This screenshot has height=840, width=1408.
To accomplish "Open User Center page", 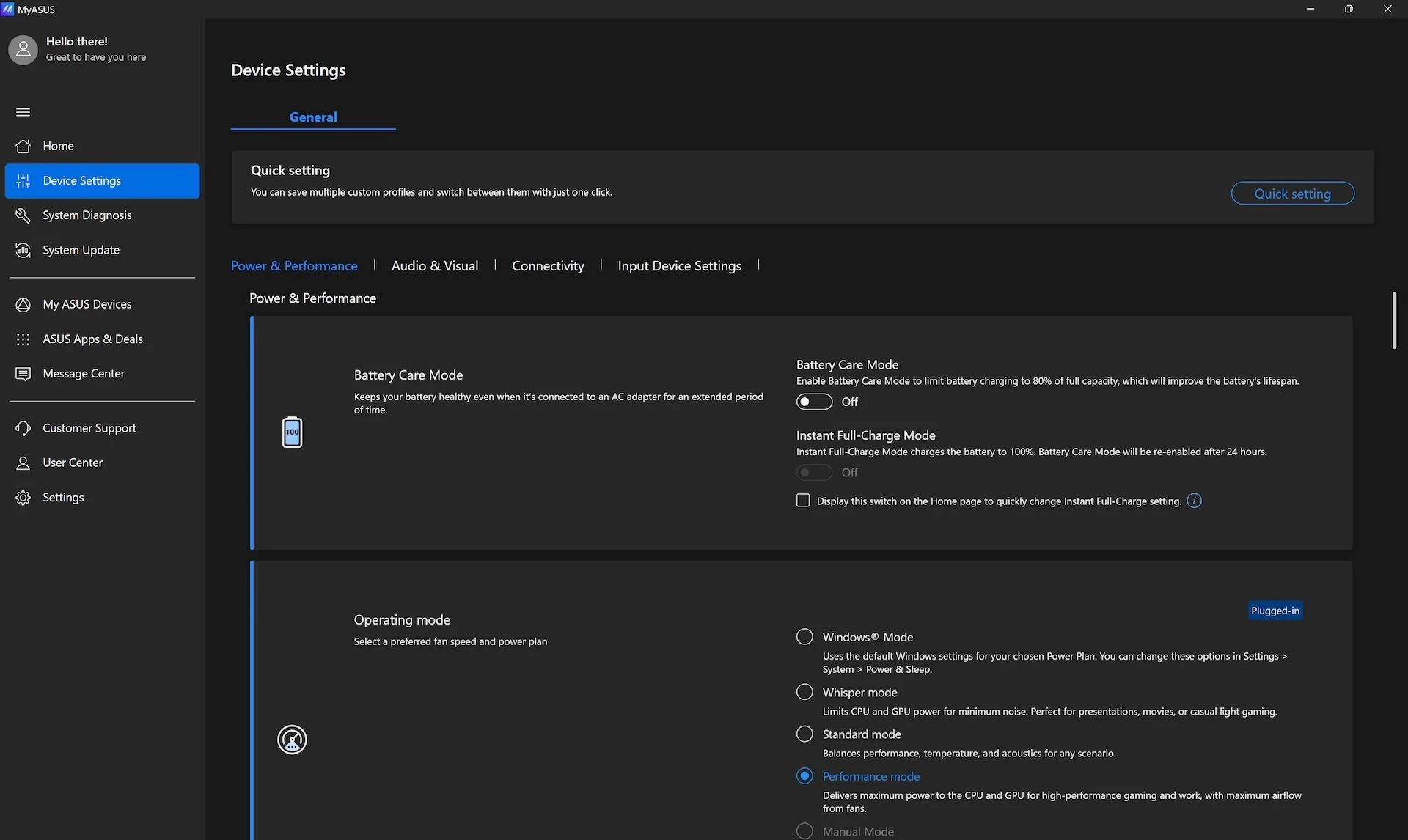I will click(x=102, y=463).
